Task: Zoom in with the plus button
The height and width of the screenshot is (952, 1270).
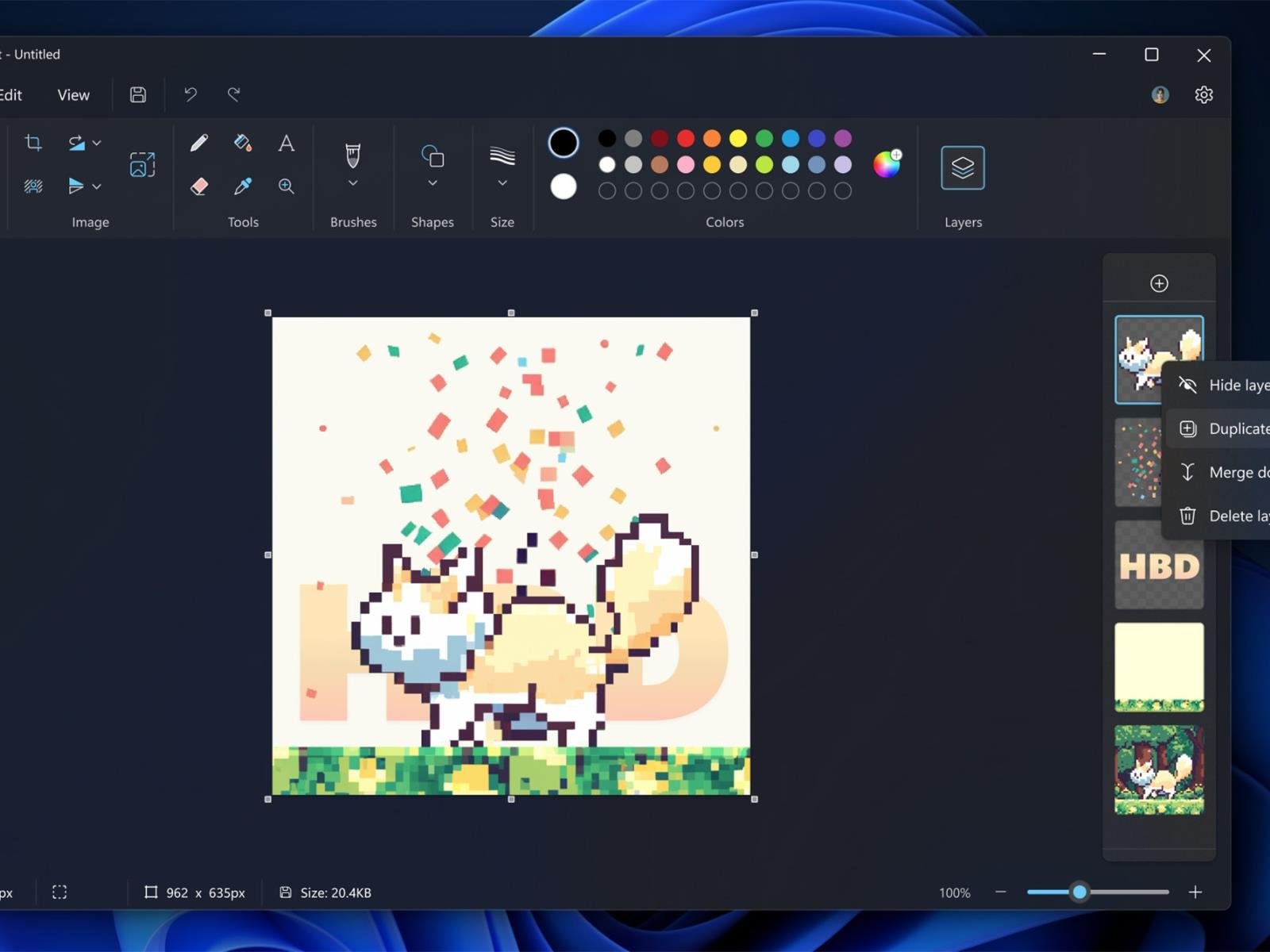Action: click(1195, 892)
